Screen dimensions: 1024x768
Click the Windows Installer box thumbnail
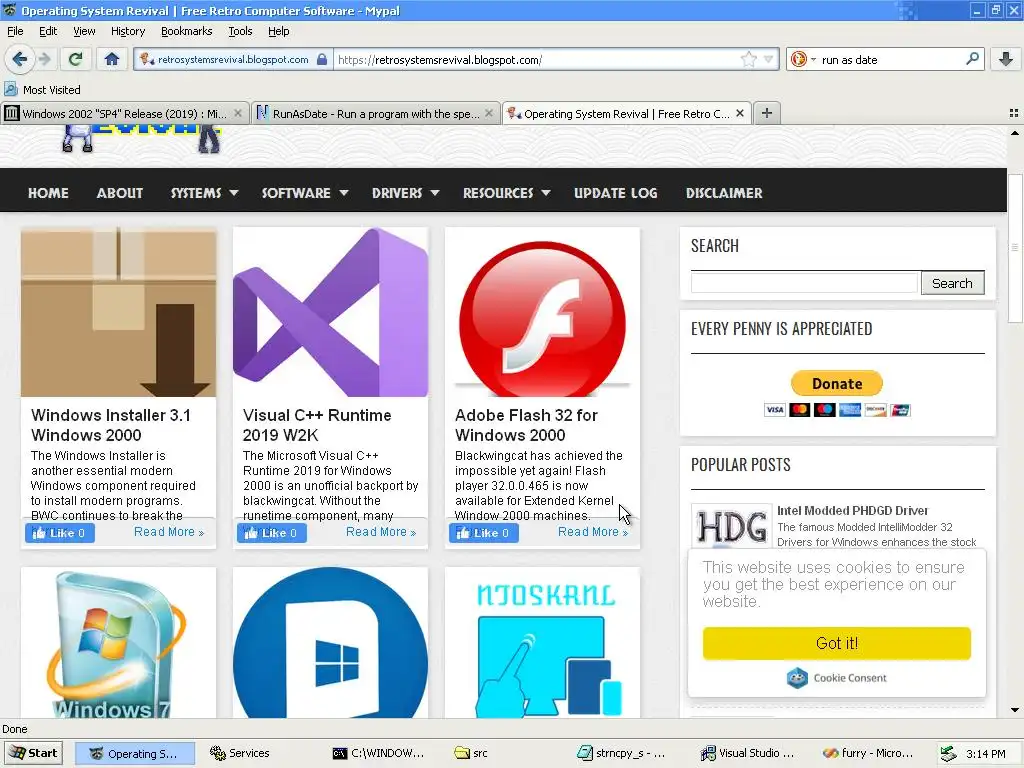(x=118, y=312)
